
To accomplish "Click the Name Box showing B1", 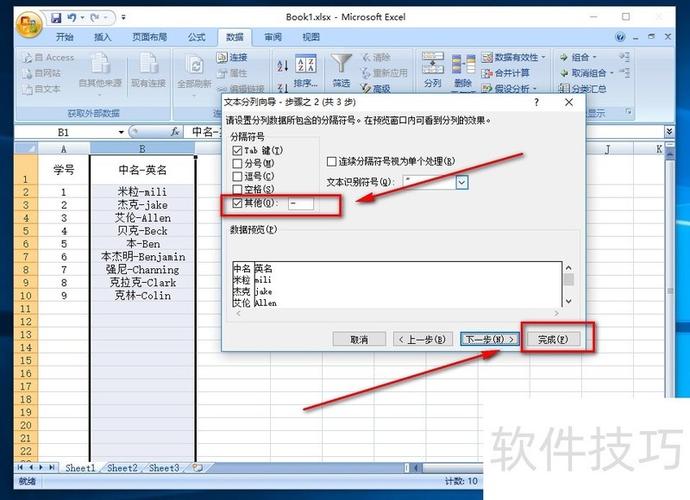I will 66,132.
